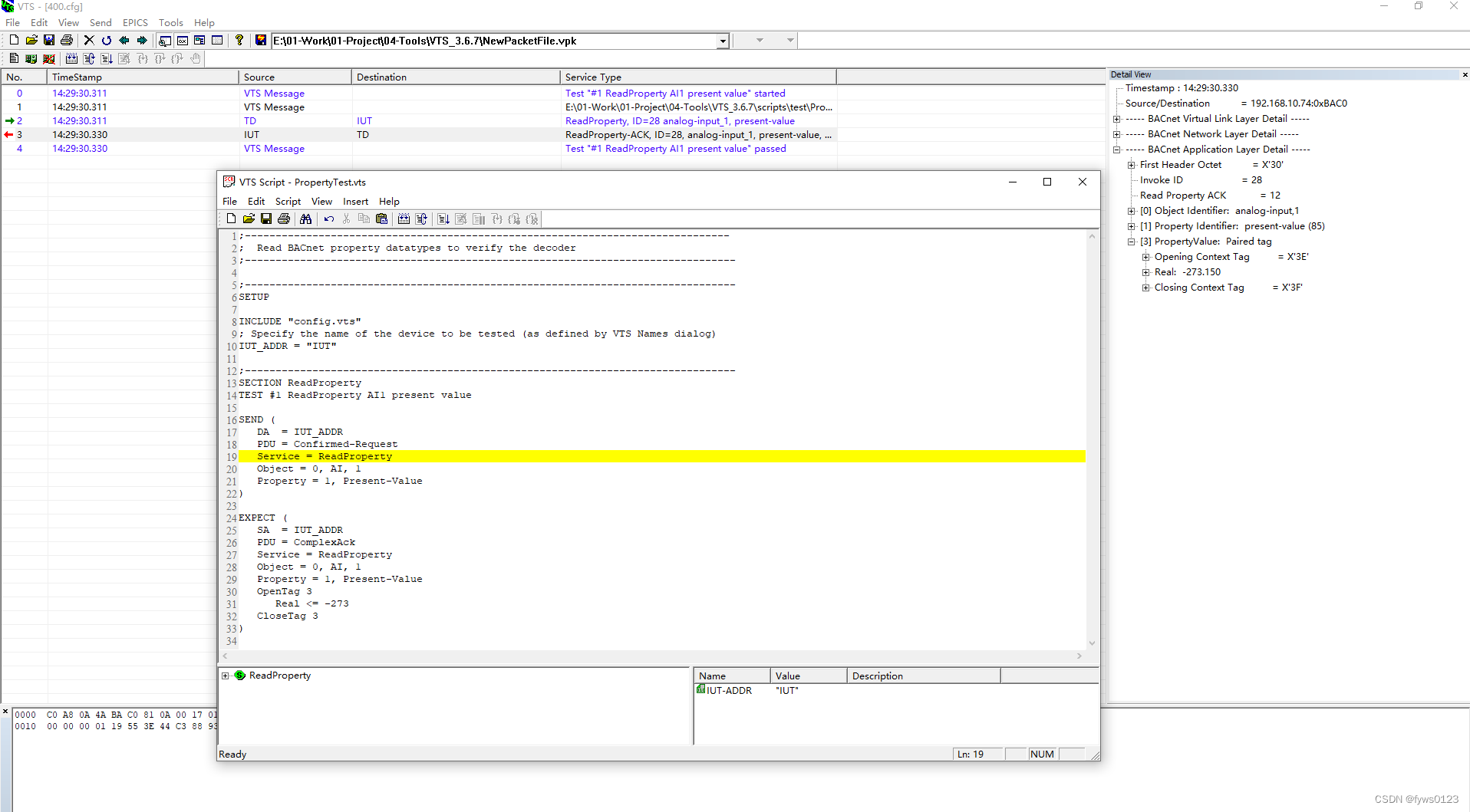Toggle the hex view window icon
The height and width of the screenshot is (812, 1470).
point(183,40)
